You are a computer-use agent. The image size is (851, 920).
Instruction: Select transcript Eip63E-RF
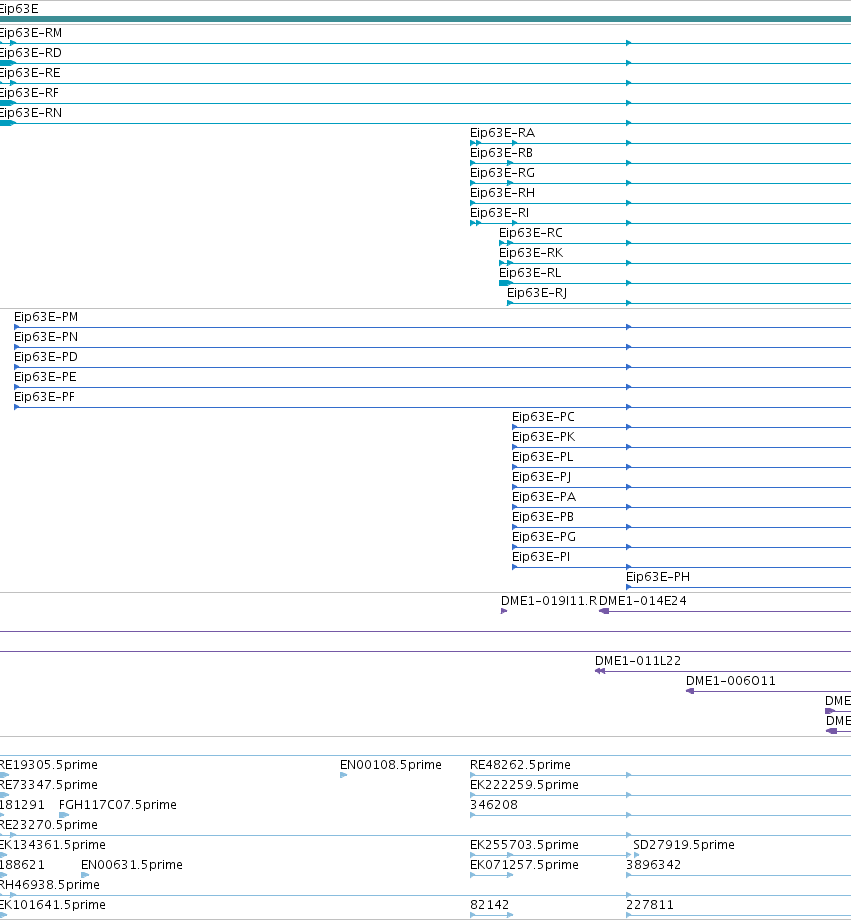(29, 93)
